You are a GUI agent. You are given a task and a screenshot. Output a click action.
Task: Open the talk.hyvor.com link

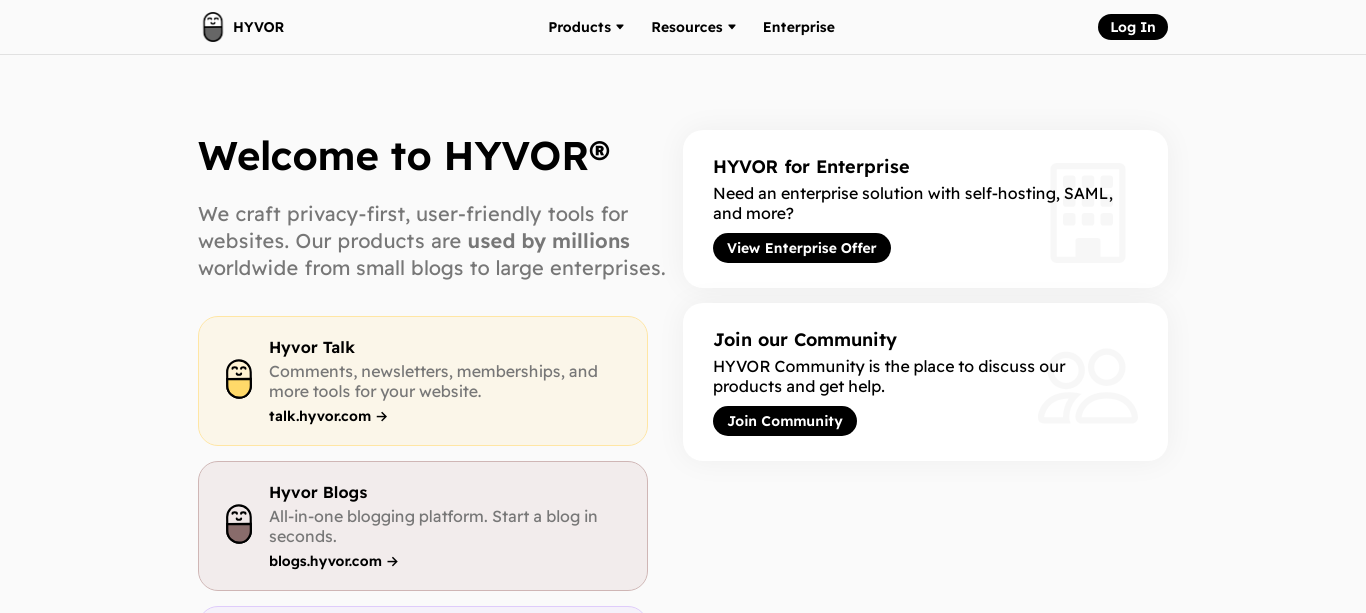tap(320, 416)
